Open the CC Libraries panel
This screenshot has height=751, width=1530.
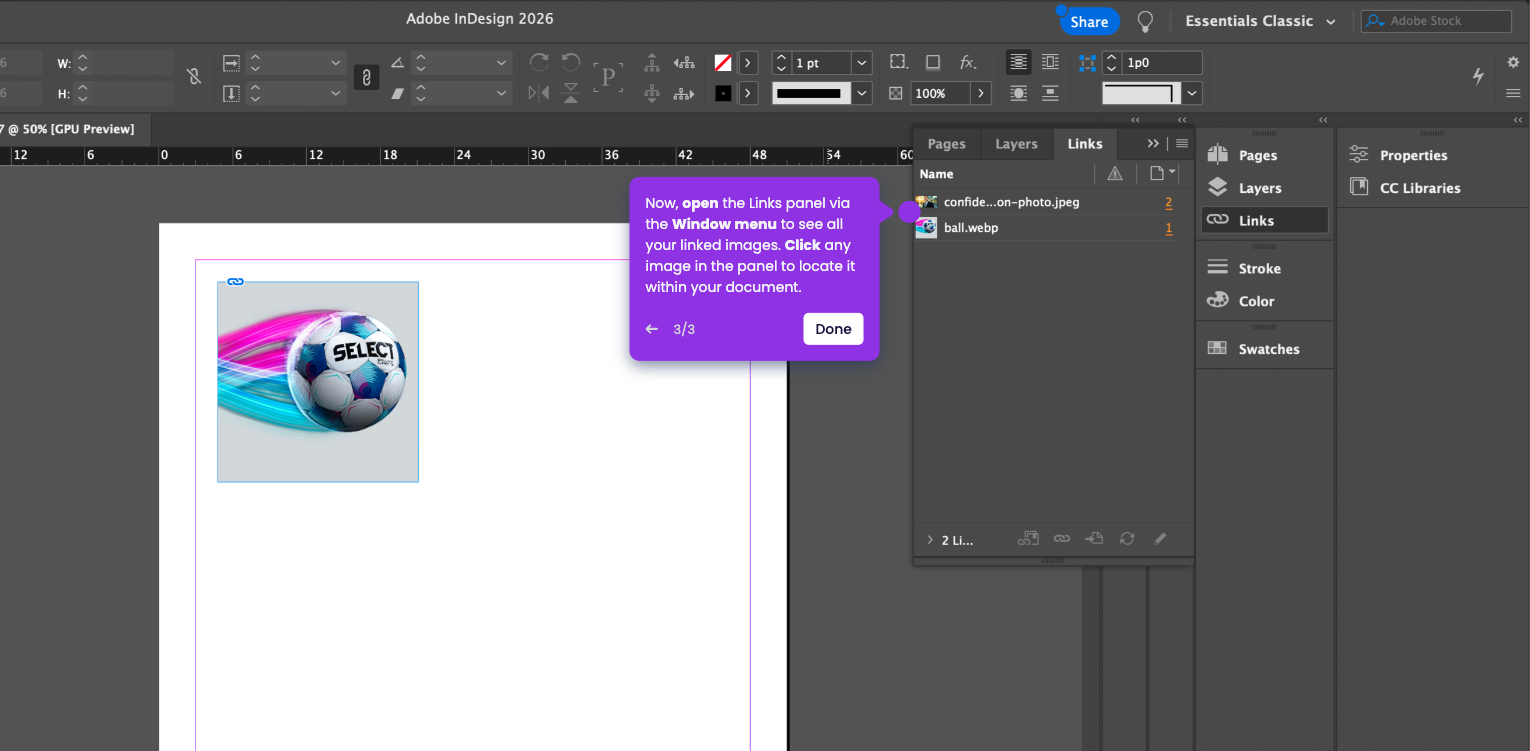1419,188
